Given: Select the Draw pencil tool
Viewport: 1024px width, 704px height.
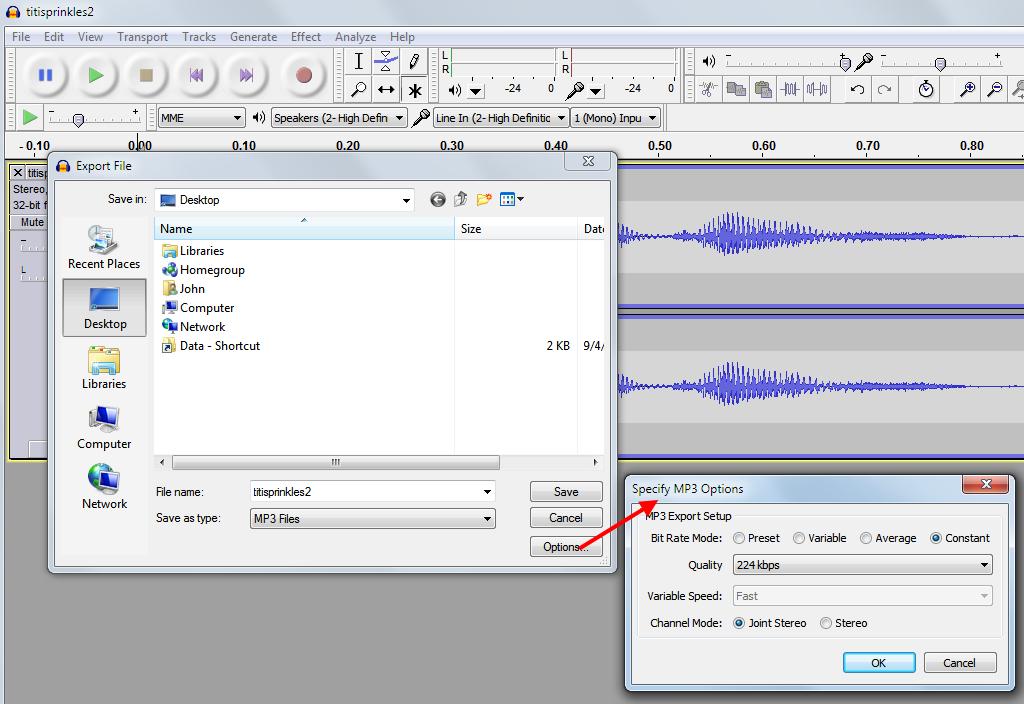Looking at the screenshot, I should click(x=414, y=61).
